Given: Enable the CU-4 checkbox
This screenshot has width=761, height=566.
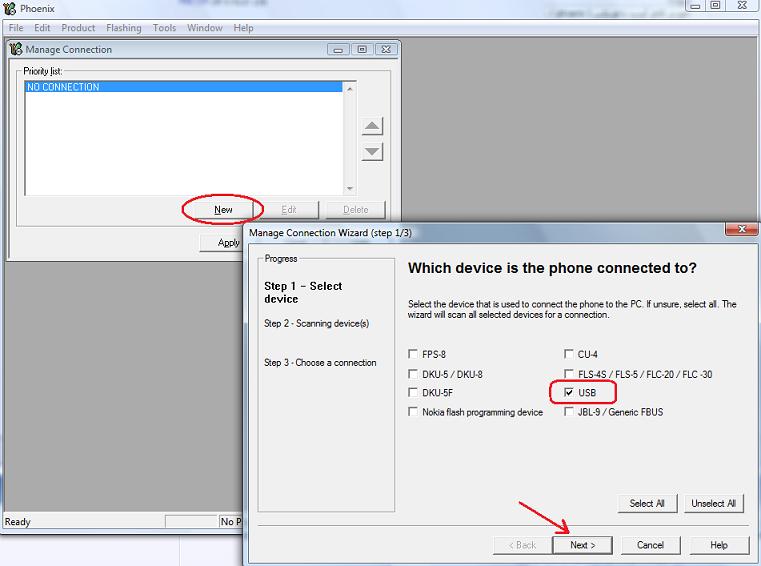Looking at the screenshot, I should tap(569, 354).
